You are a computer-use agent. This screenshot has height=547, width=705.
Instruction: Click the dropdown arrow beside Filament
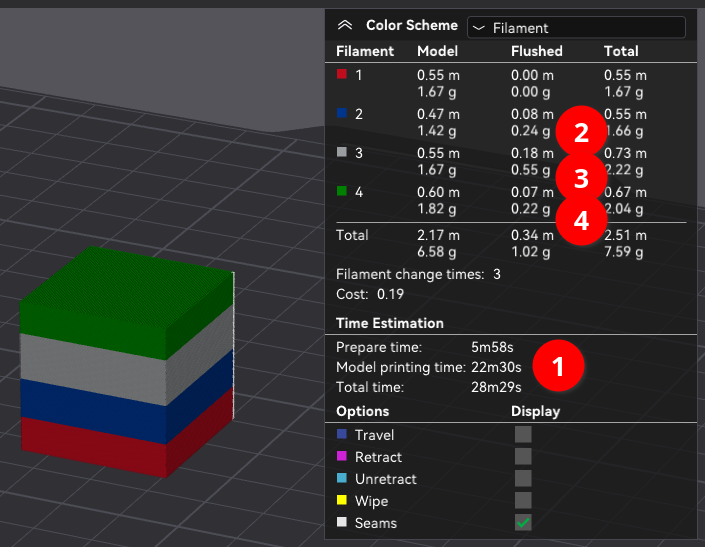coord(479,28)
